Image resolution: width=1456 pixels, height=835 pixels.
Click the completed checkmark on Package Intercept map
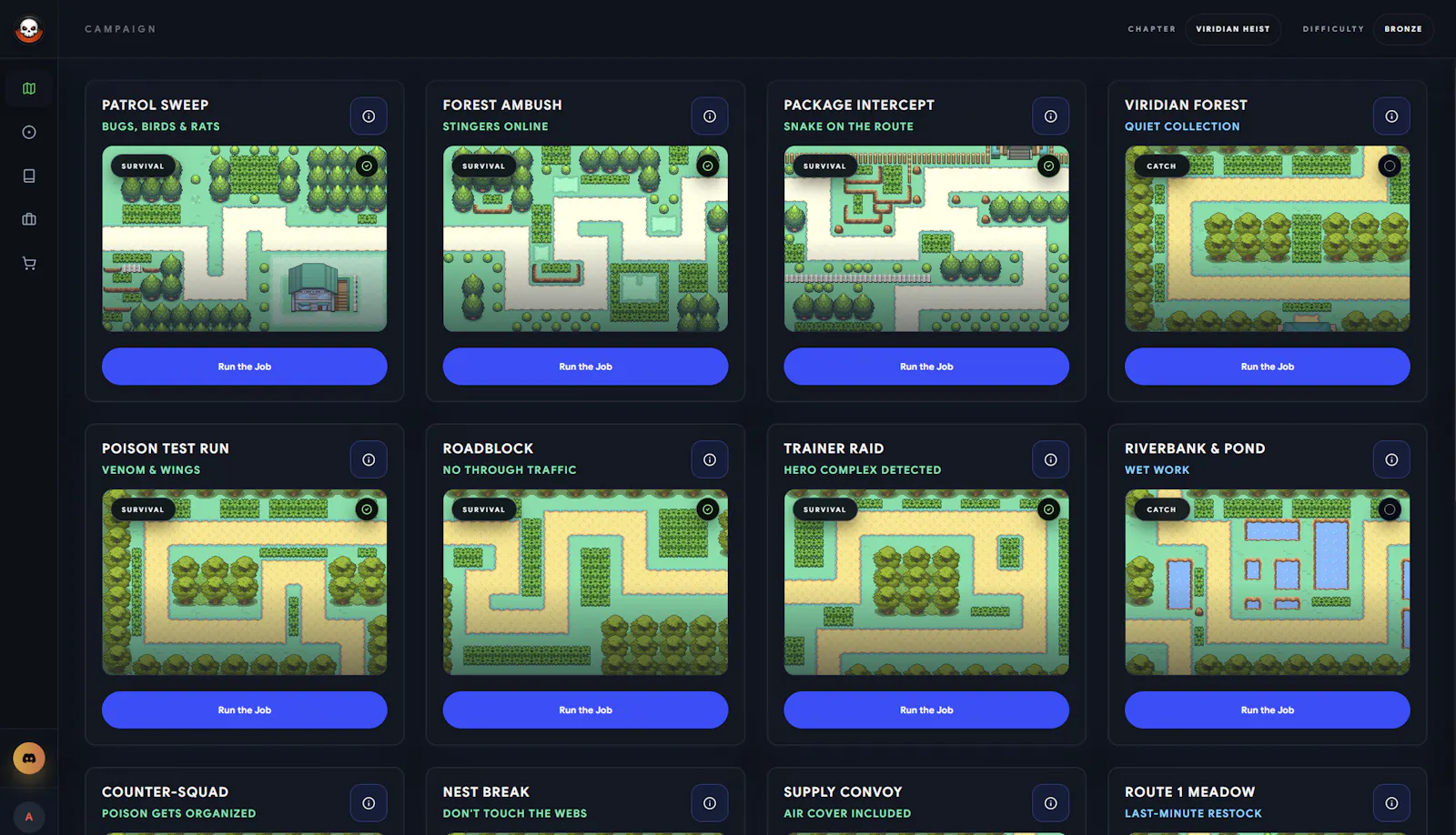click(x=1048, y=166)
